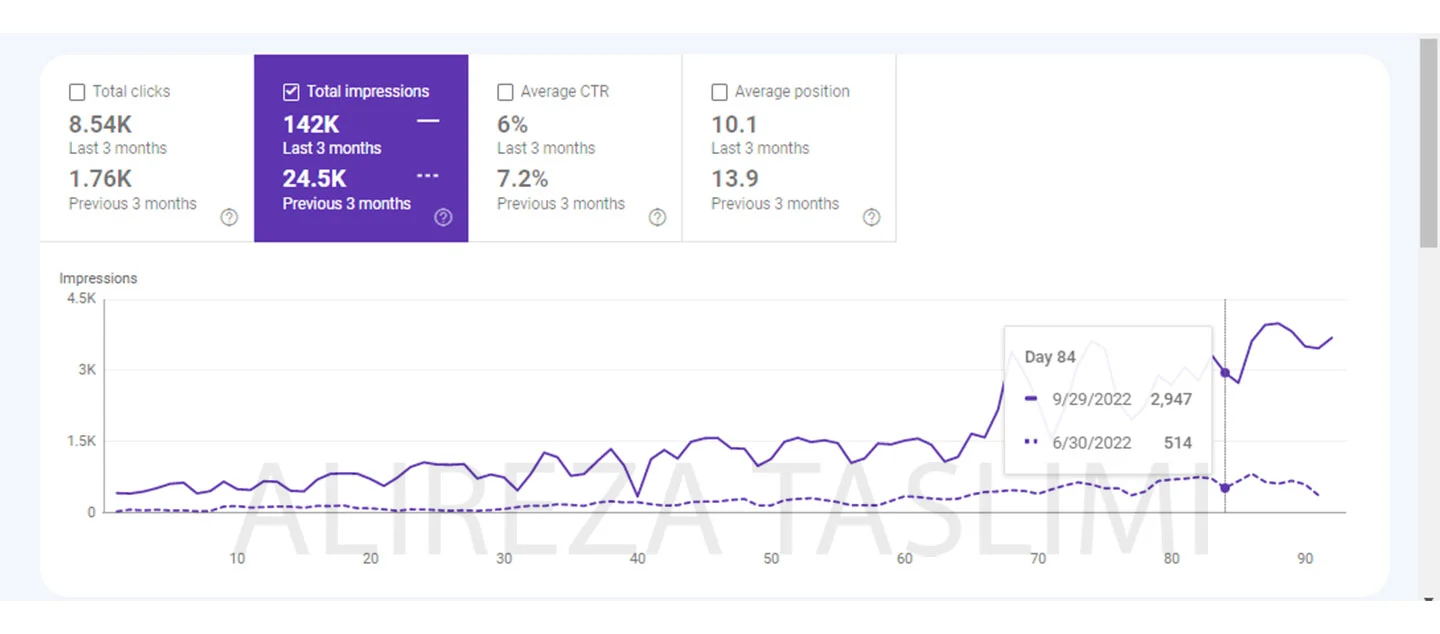Open help icon in Total clicks card
The image size is (1440, 634).
point(229,217)
